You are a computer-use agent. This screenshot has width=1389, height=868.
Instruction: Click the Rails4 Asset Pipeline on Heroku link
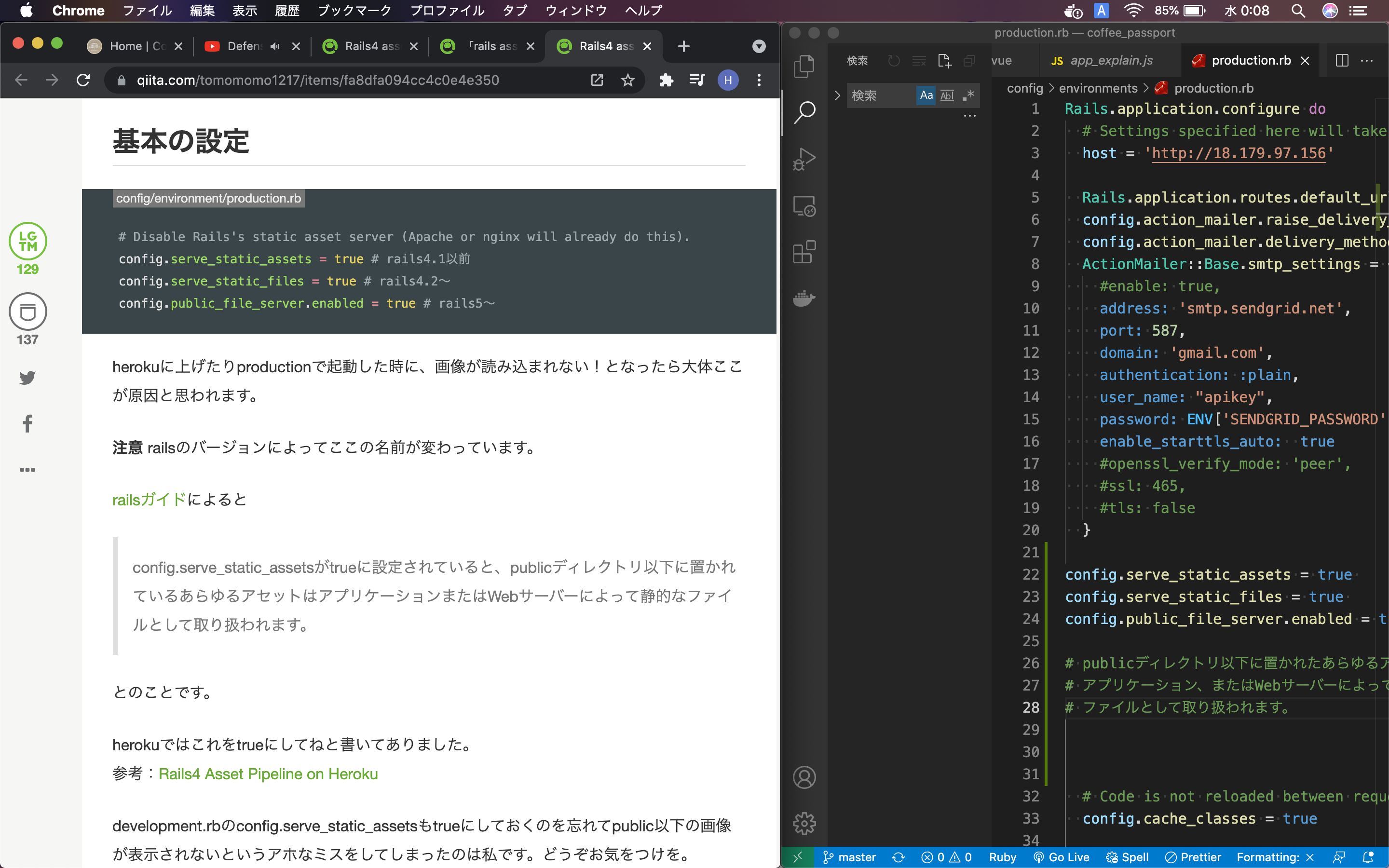pos(268,773)
